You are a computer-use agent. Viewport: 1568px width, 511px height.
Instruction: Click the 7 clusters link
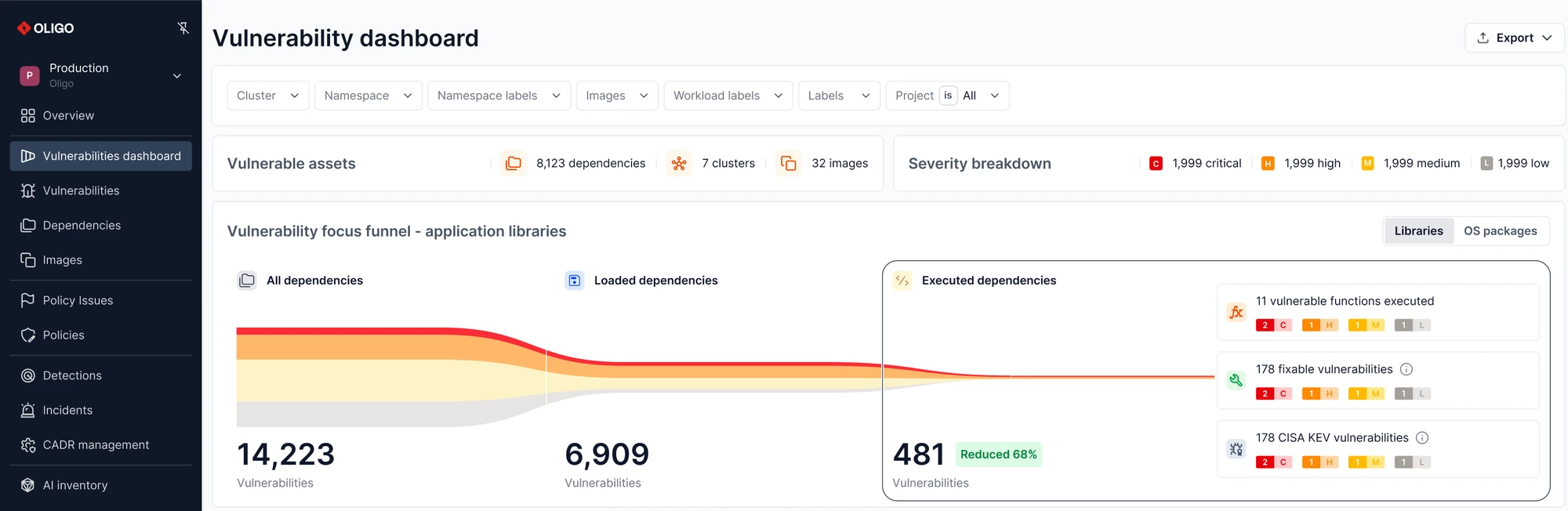(x=728, y=163)
